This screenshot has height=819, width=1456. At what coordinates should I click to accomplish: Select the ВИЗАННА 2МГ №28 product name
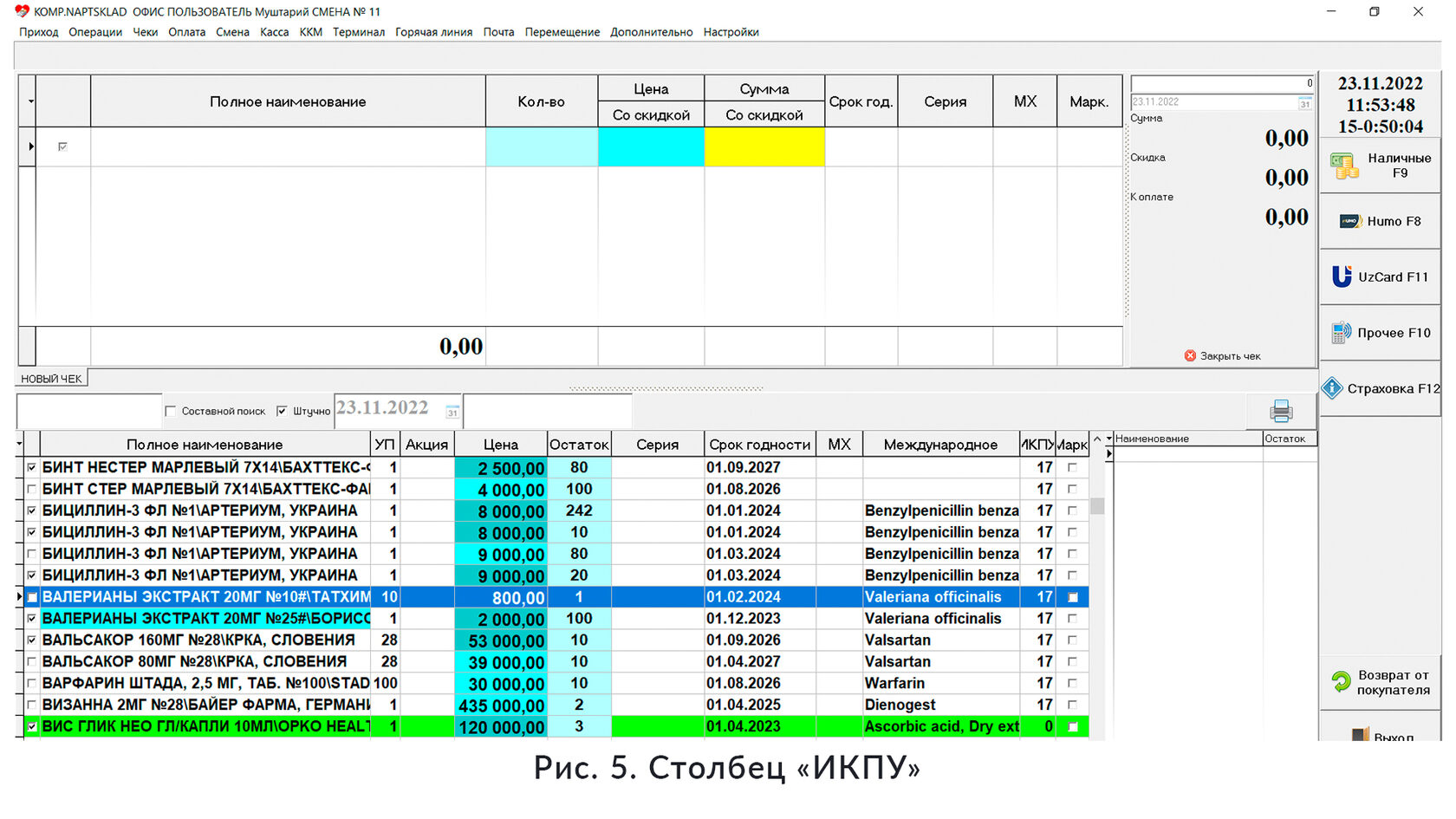point(206,705)
